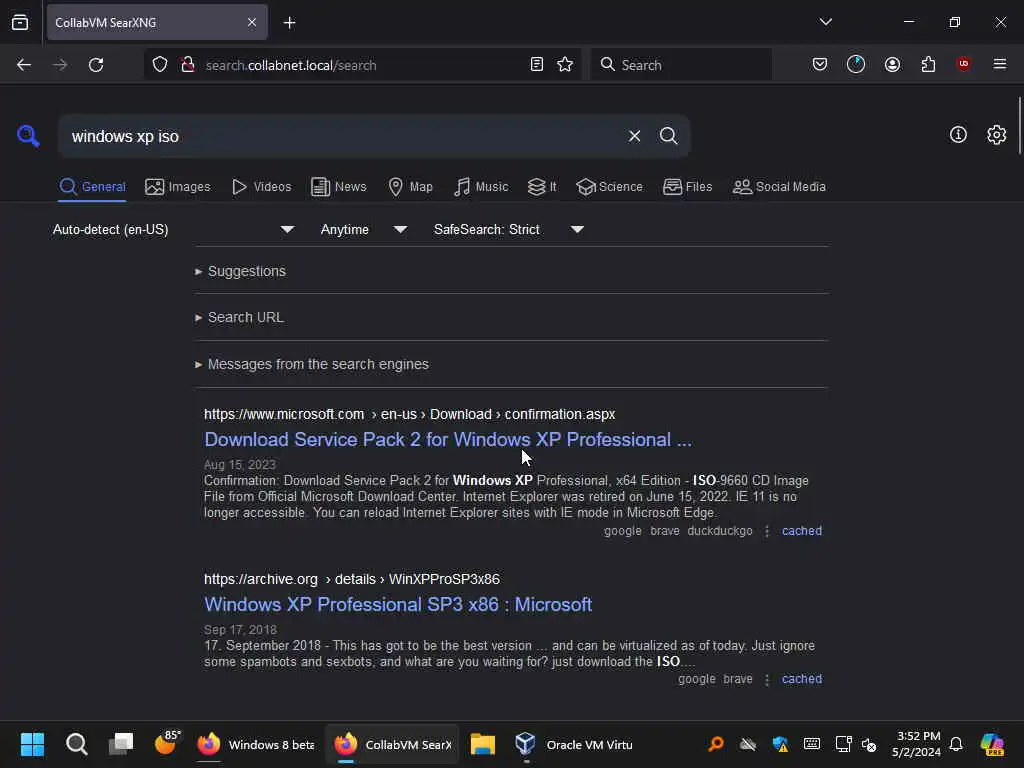1024x768 pixels.
Task: Open Download Service Pack 2 result link
Action: point(448,440)
